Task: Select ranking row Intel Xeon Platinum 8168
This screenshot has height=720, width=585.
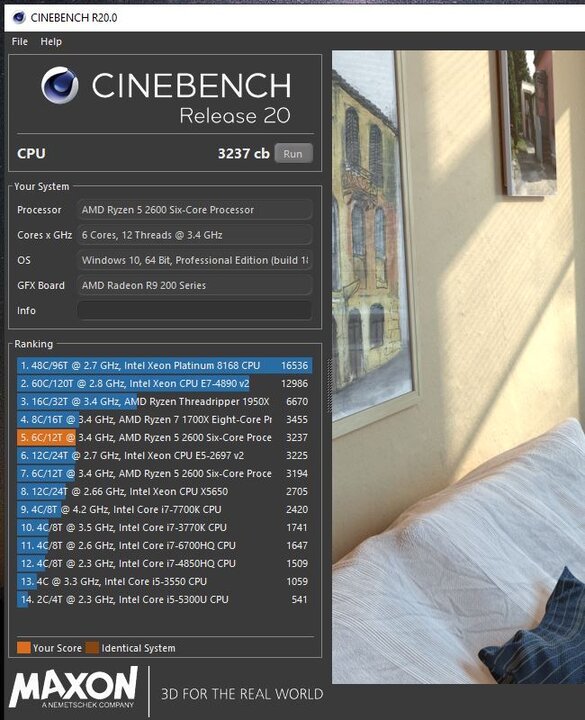Action: 164,366
